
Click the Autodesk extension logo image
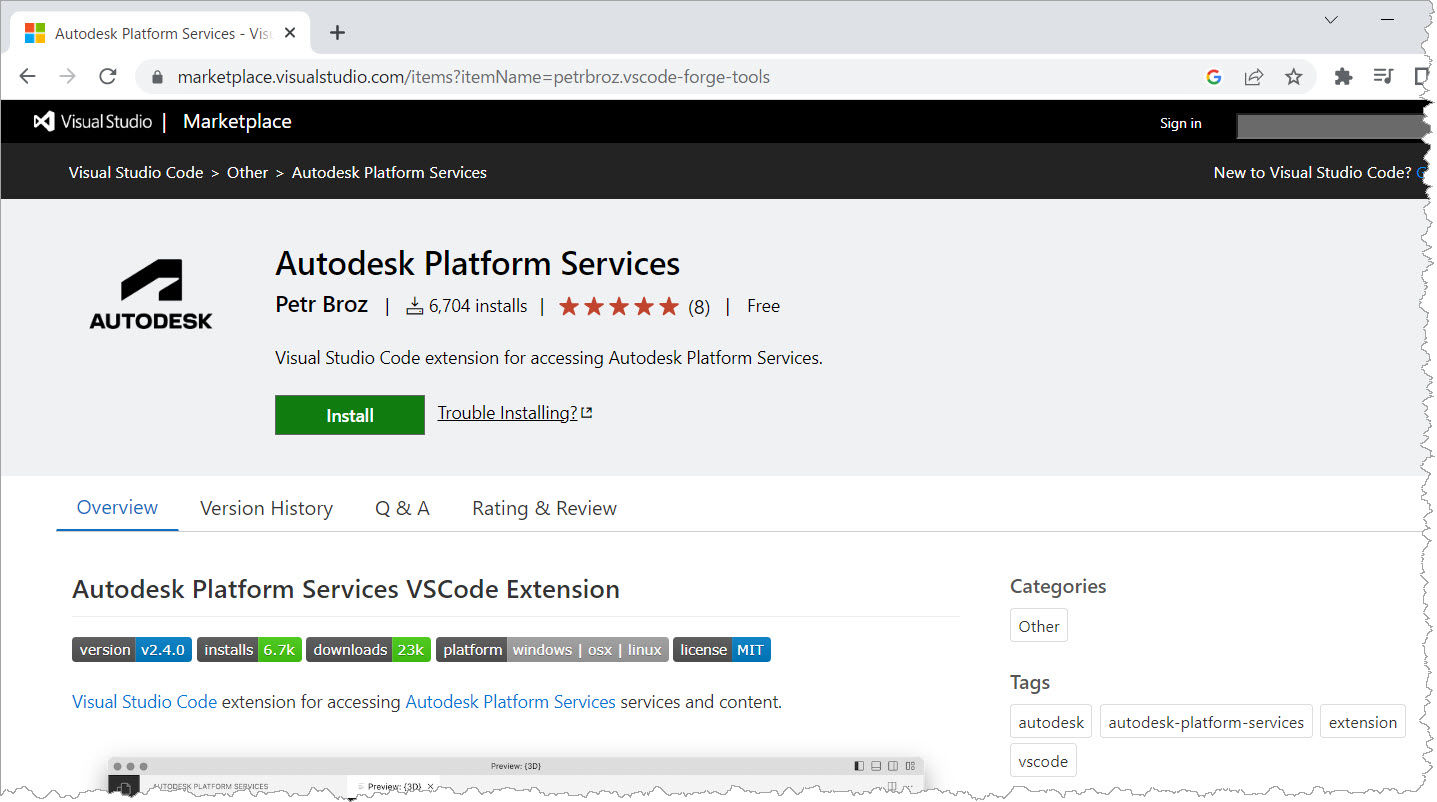(150, 293)
